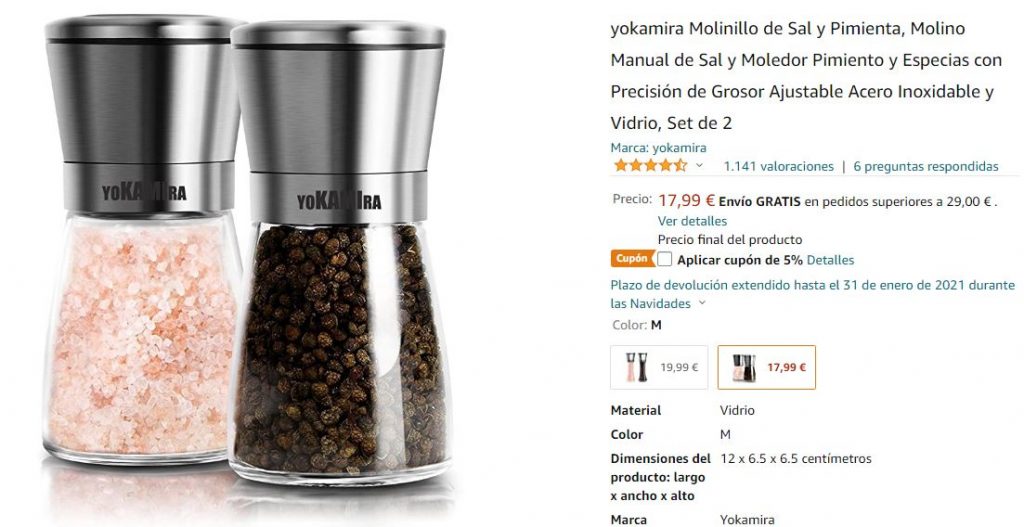This screenshot has width=1024, height=527.
Task: Click the orange Cupón badge
Action: pos(632,259)
